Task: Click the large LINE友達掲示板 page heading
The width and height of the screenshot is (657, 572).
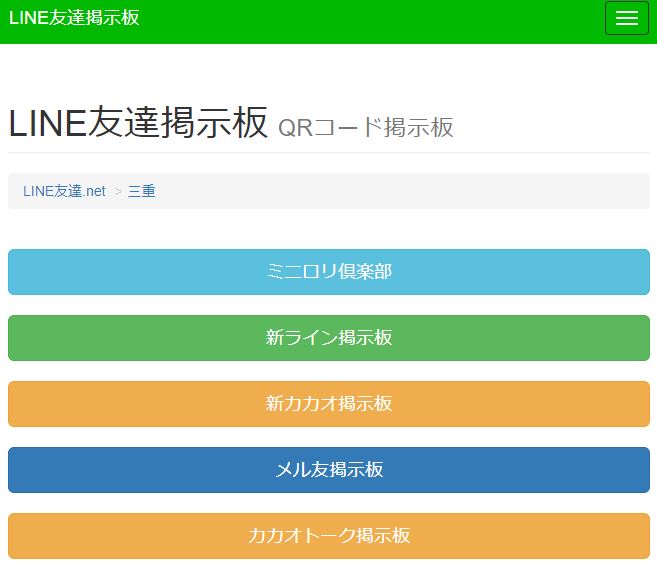Action: 138,122
